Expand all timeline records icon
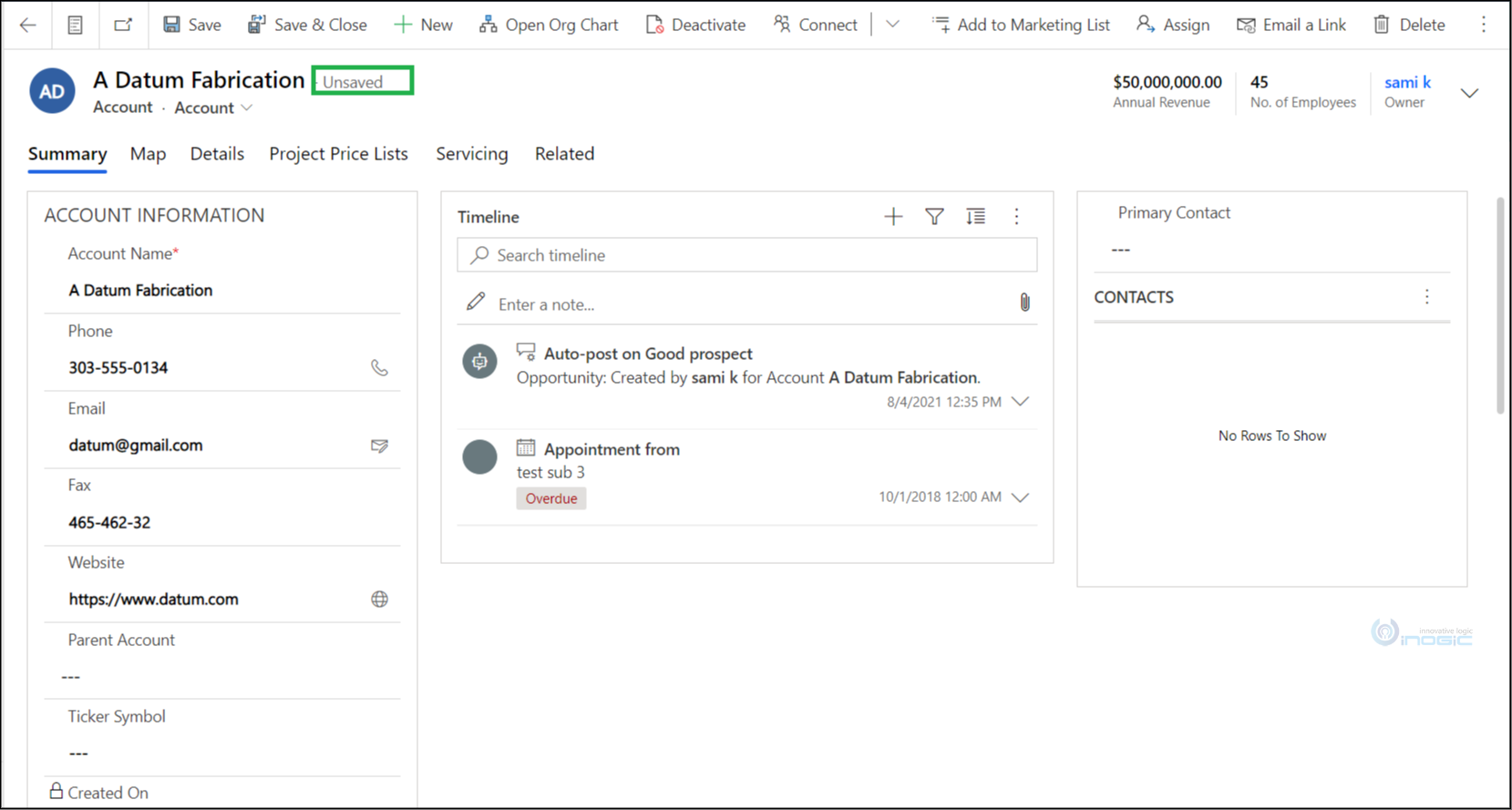Screen dimensions: 1512x810 tap(976, 217)
